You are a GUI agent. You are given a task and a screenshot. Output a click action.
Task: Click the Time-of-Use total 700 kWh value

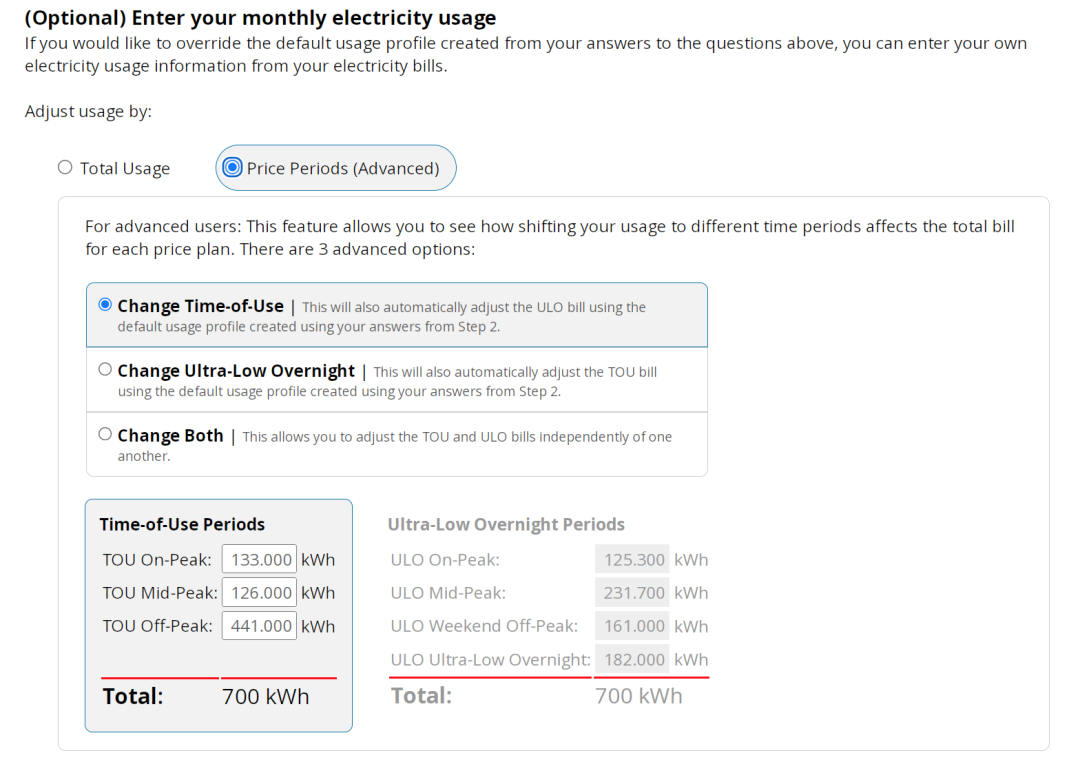coord(266,696)
